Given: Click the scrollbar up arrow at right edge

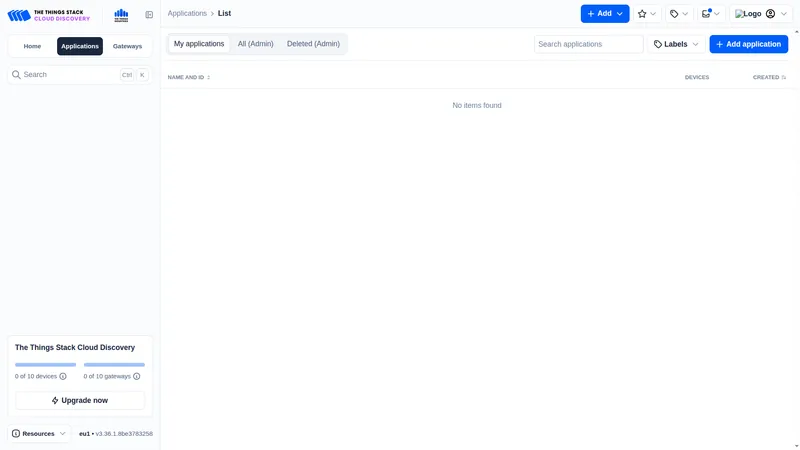Looking at the screenshot, I should click(796, 32).
